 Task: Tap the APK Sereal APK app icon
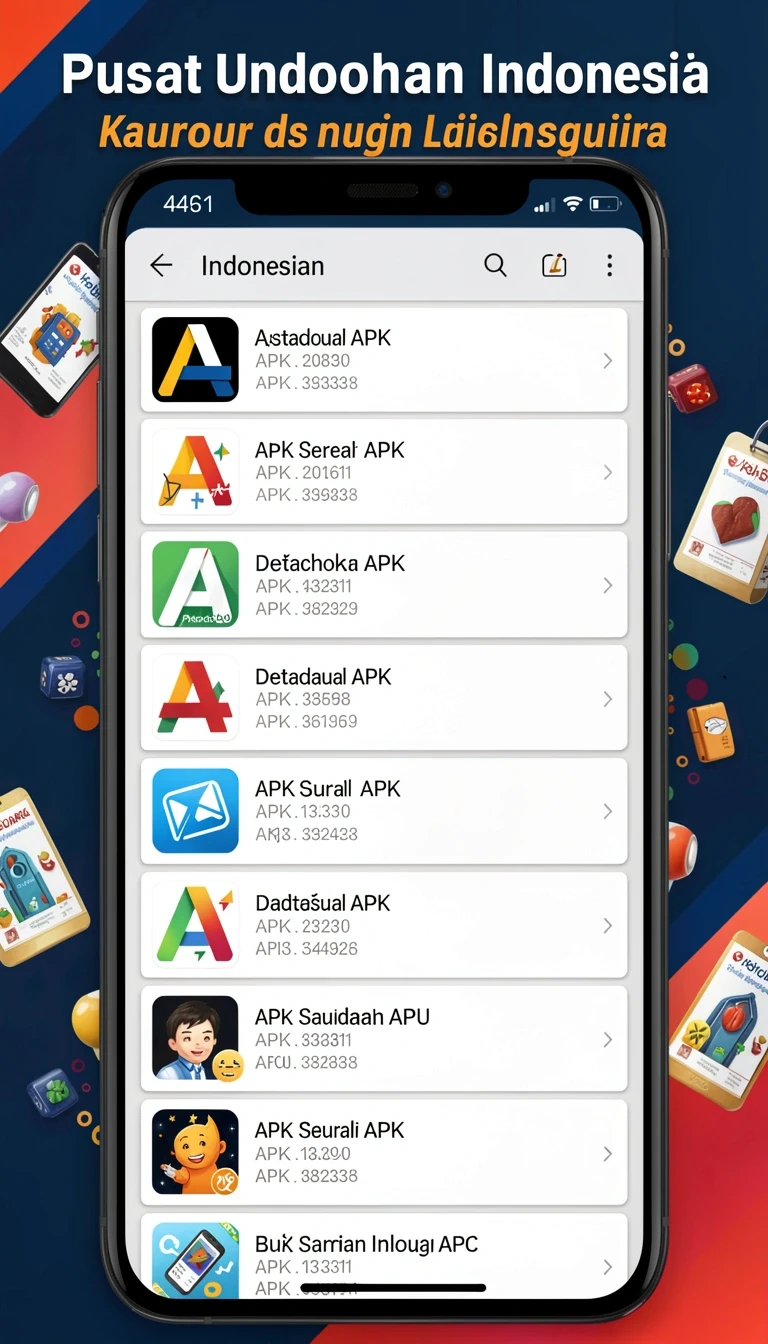(x=195, y=472)
